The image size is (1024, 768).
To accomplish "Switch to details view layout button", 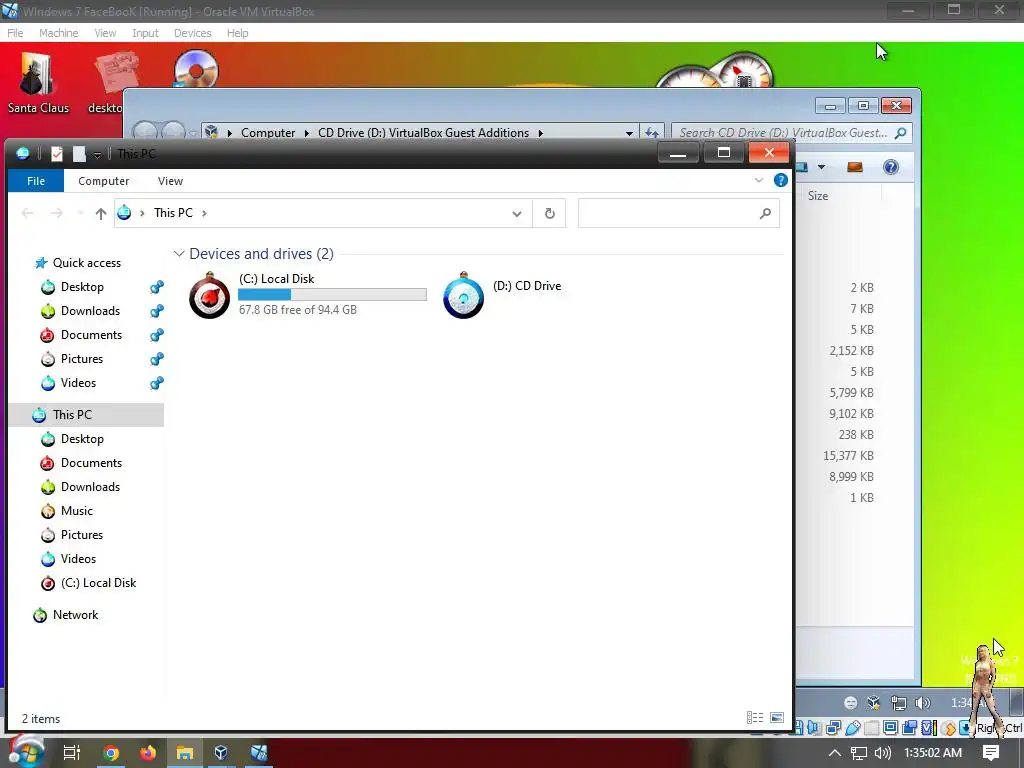I will (x=755, y=718).
